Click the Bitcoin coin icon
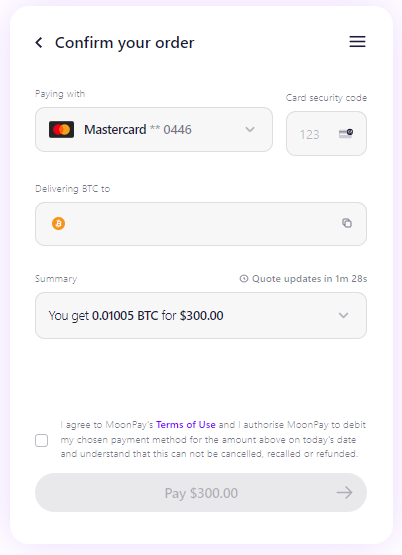The width and height of the screenshot is (402, 555). 59,224
